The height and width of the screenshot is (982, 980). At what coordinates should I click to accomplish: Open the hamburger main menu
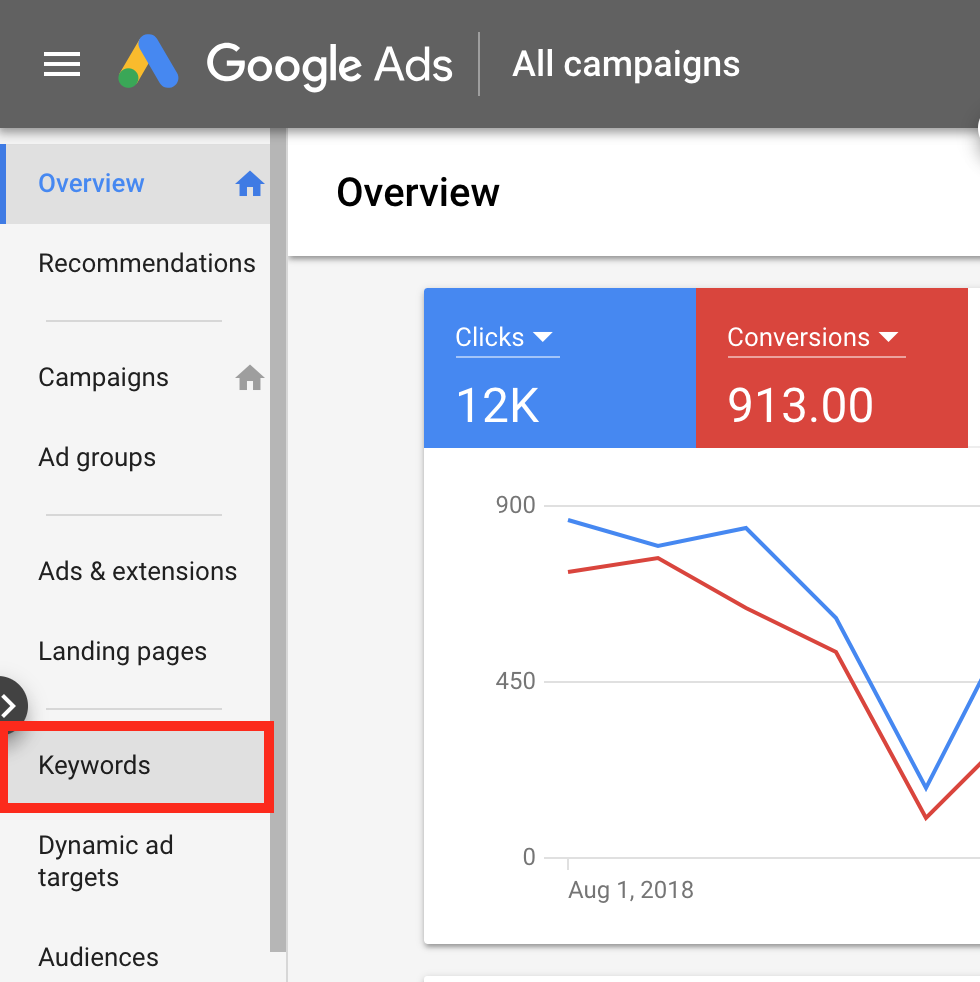click(61, 64)
